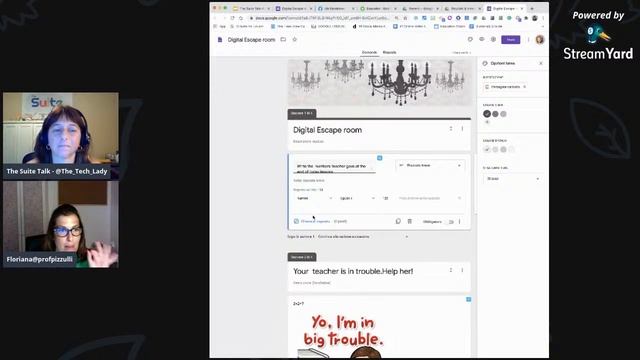The image size is (640, 360).
Task: Switch to the first browser tab
Action: coord(251,8)
